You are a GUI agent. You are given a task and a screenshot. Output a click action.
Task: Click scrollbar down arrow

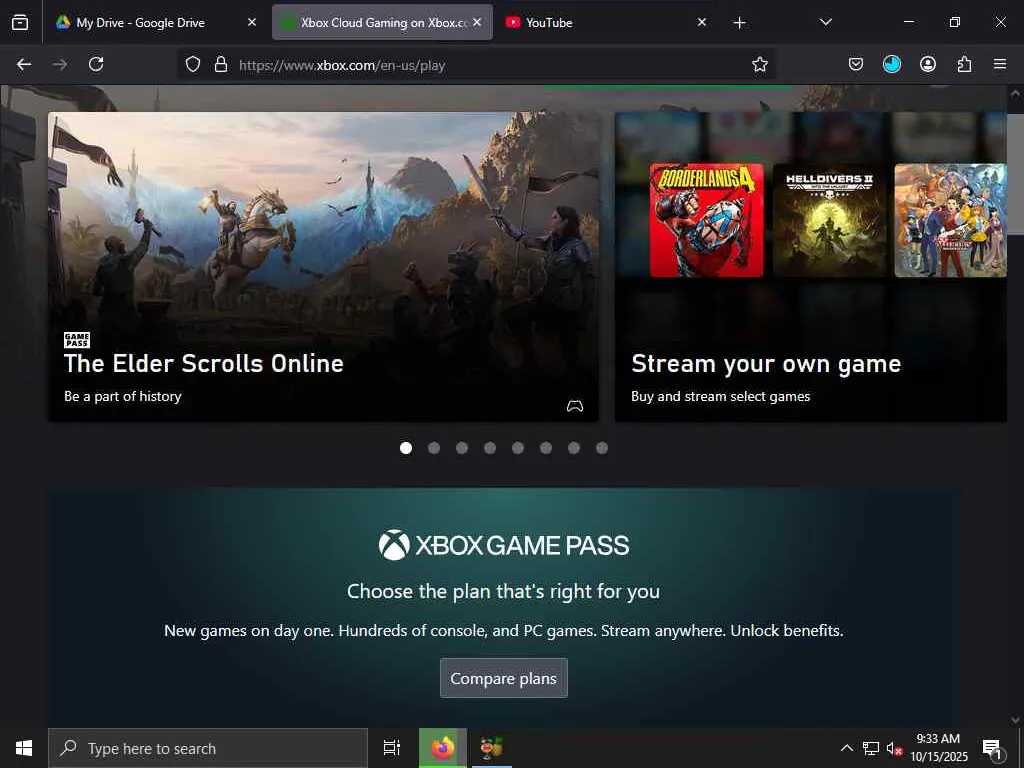tap(1015, 720)
